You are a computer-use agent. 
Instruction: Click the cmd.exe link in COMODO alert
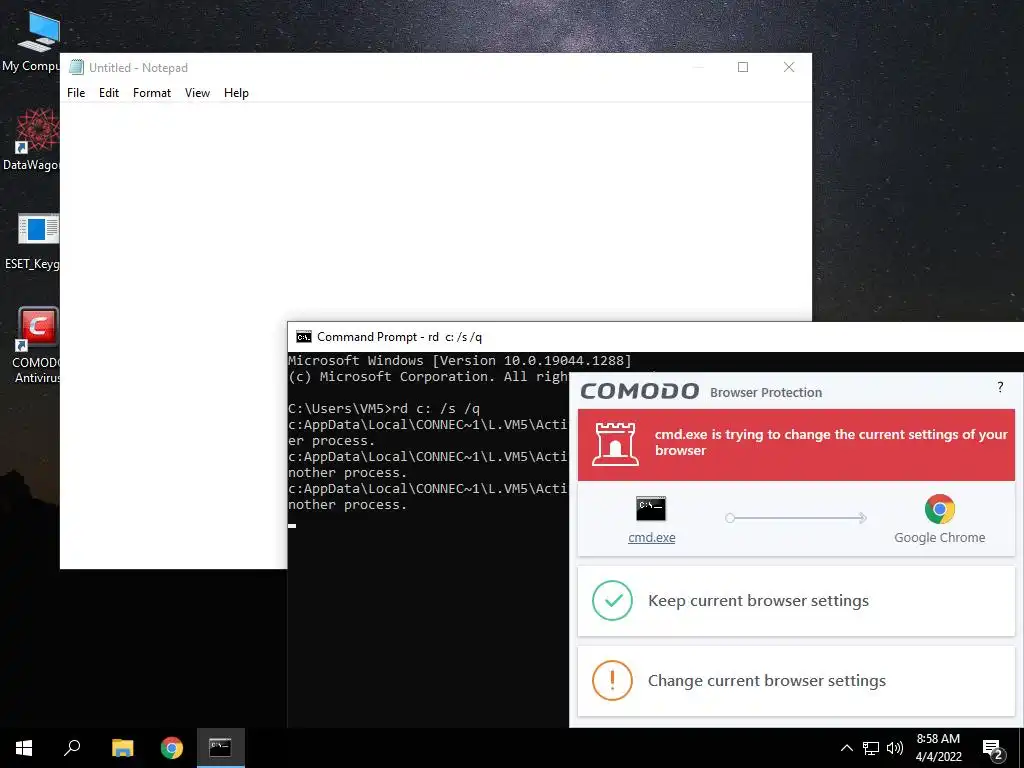coord(652,537)
